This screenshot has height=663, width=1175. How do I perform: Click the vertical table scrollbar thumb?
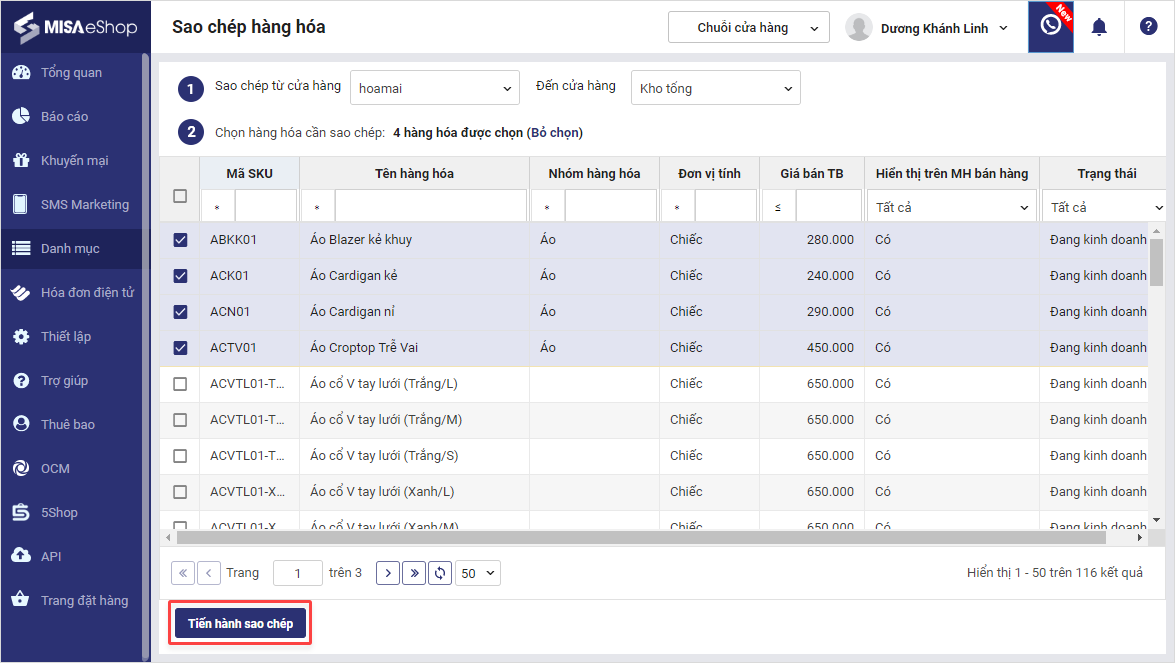pyautogui.click(x=1156, y=261)
